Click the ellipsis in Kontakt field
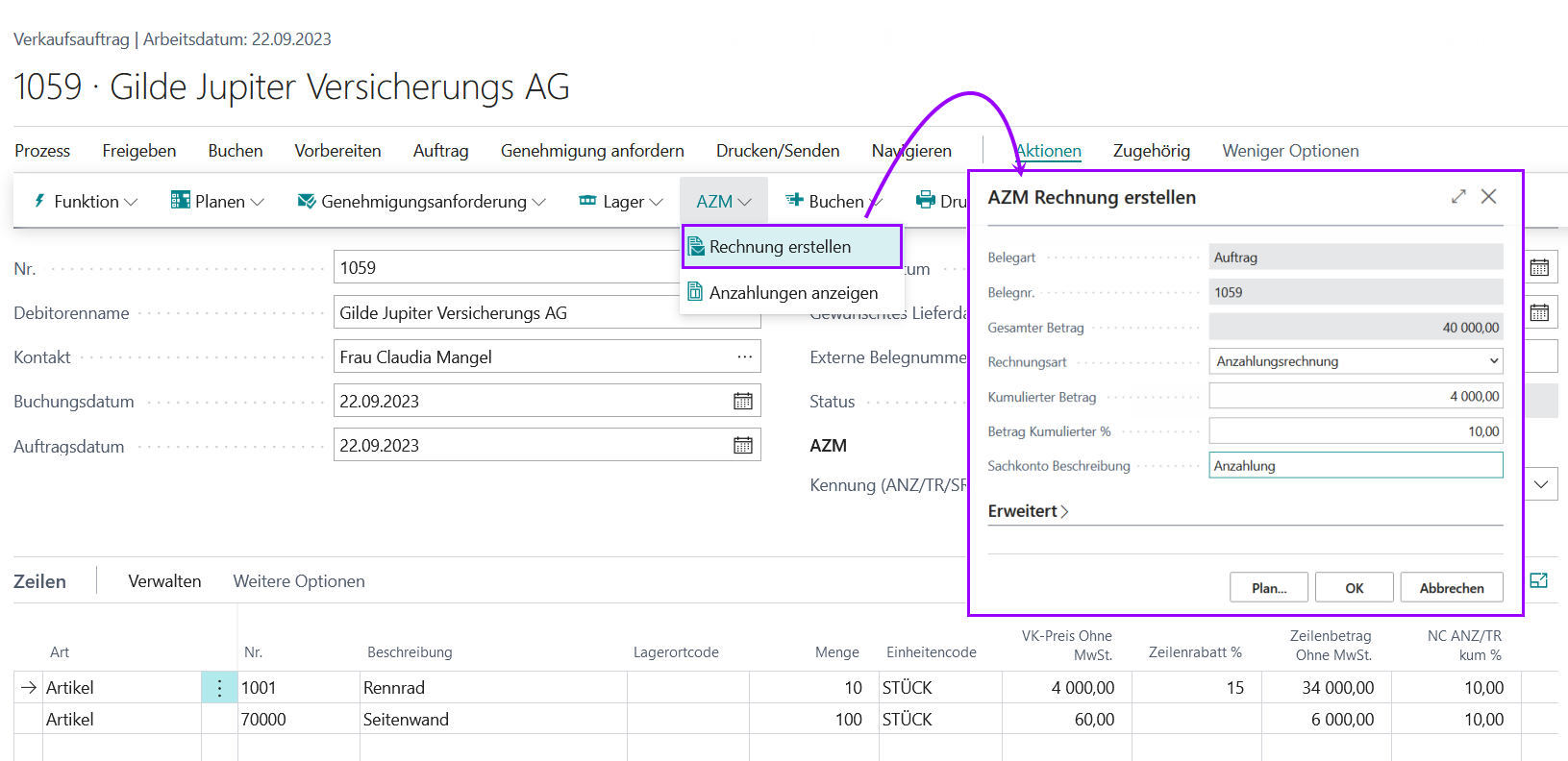1568x761 pixels. [x=744, y=357]
